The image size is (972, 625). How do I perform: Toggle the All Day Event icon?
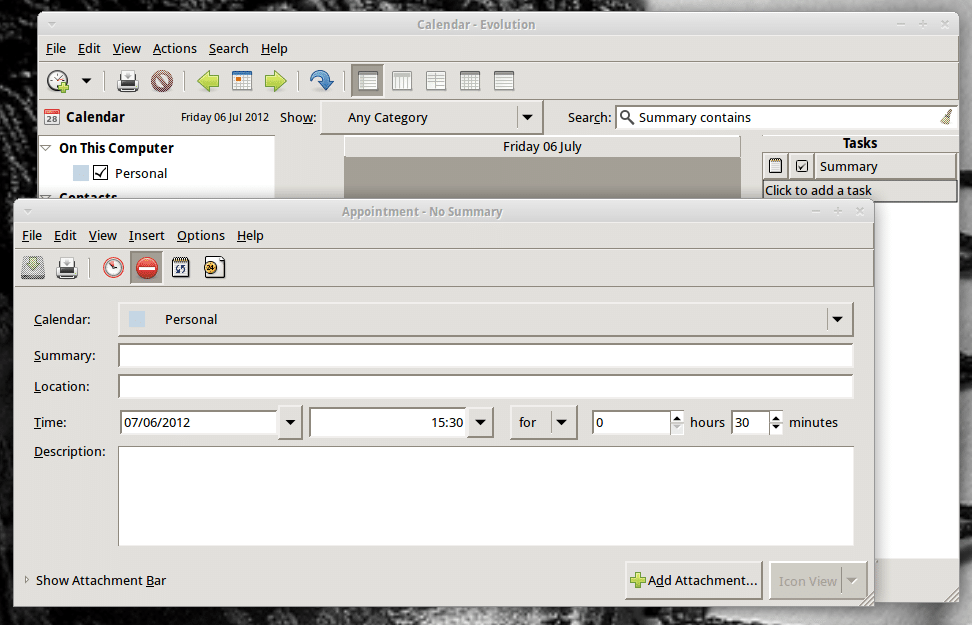[x=214, y=268]
